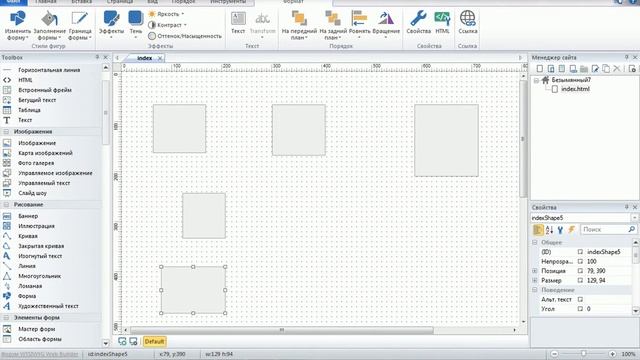The image size is (640, 360).
Task: Click Оттенок/Насыщенность in Эффекты group
Action: (x=185, y=36)
